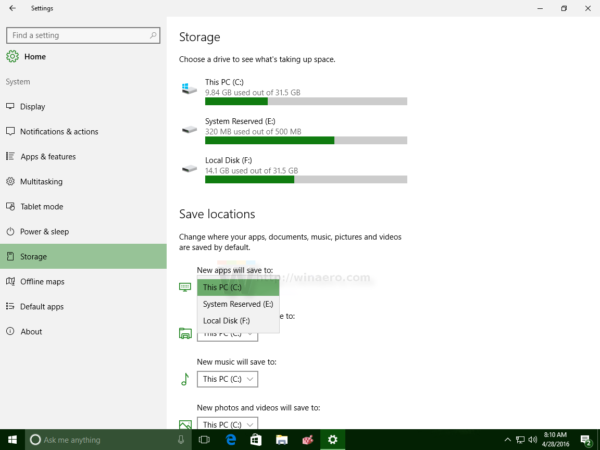The image size is (600, 450).
Task: Click the Home gear icon
Action: pos(12,56)
